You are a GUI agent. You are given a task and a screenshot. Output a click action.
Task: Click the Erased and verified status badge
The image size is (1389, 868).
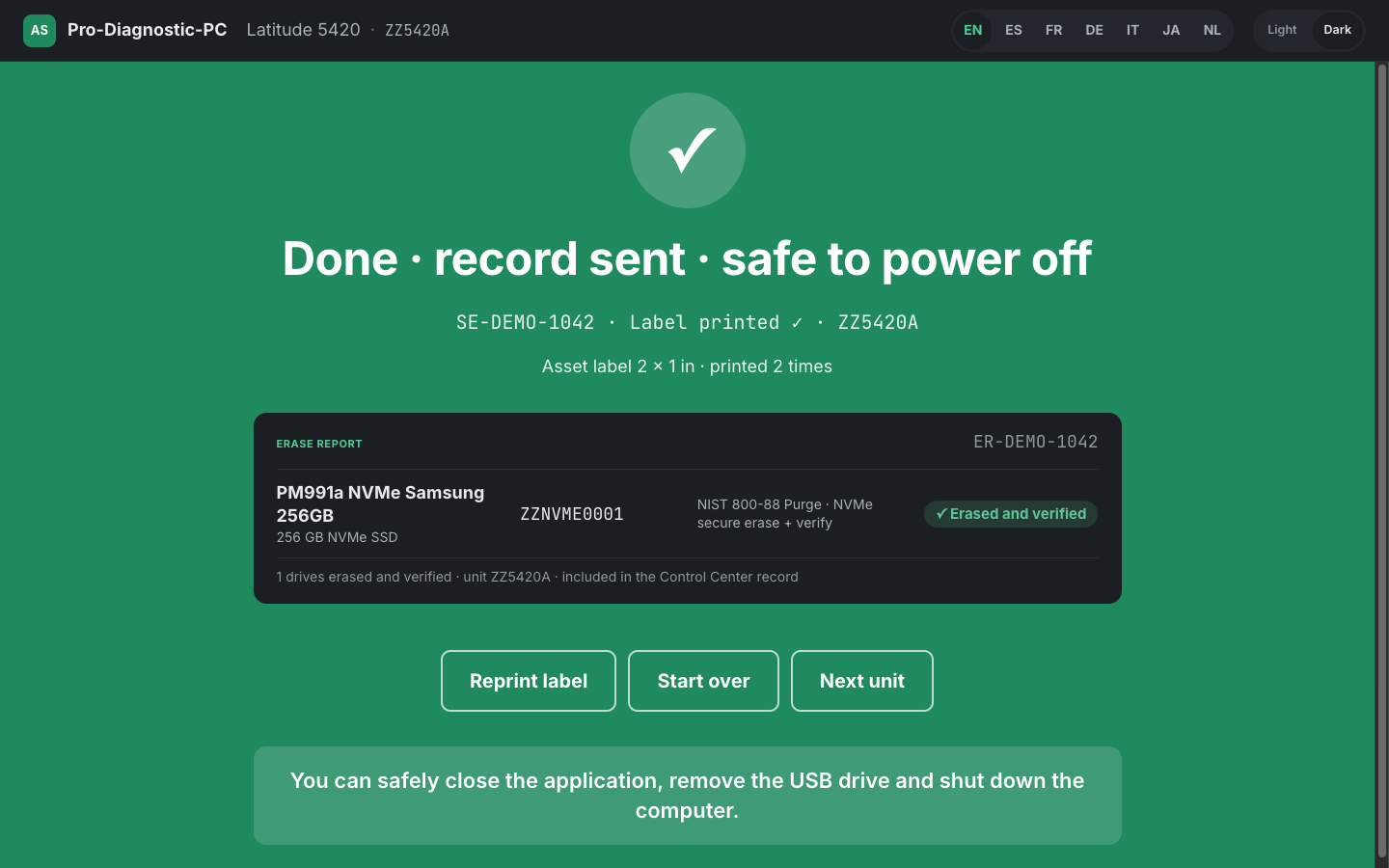1011,514
